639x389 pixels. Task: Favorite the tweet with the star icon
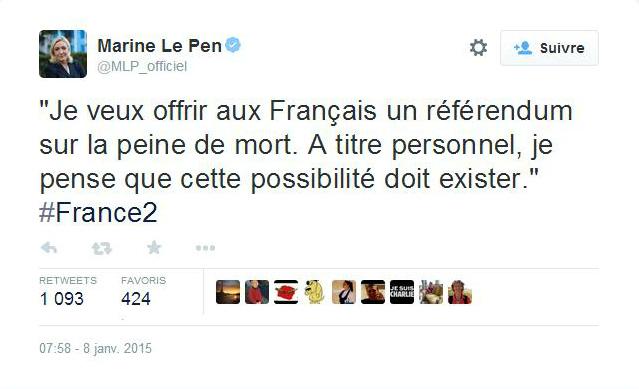154,247
